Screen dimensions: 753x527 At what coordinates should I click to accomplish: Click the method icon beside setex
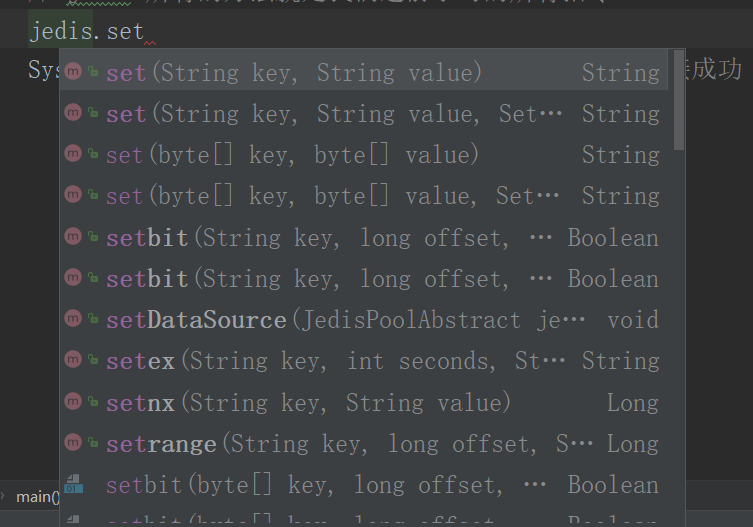(73, 361)
